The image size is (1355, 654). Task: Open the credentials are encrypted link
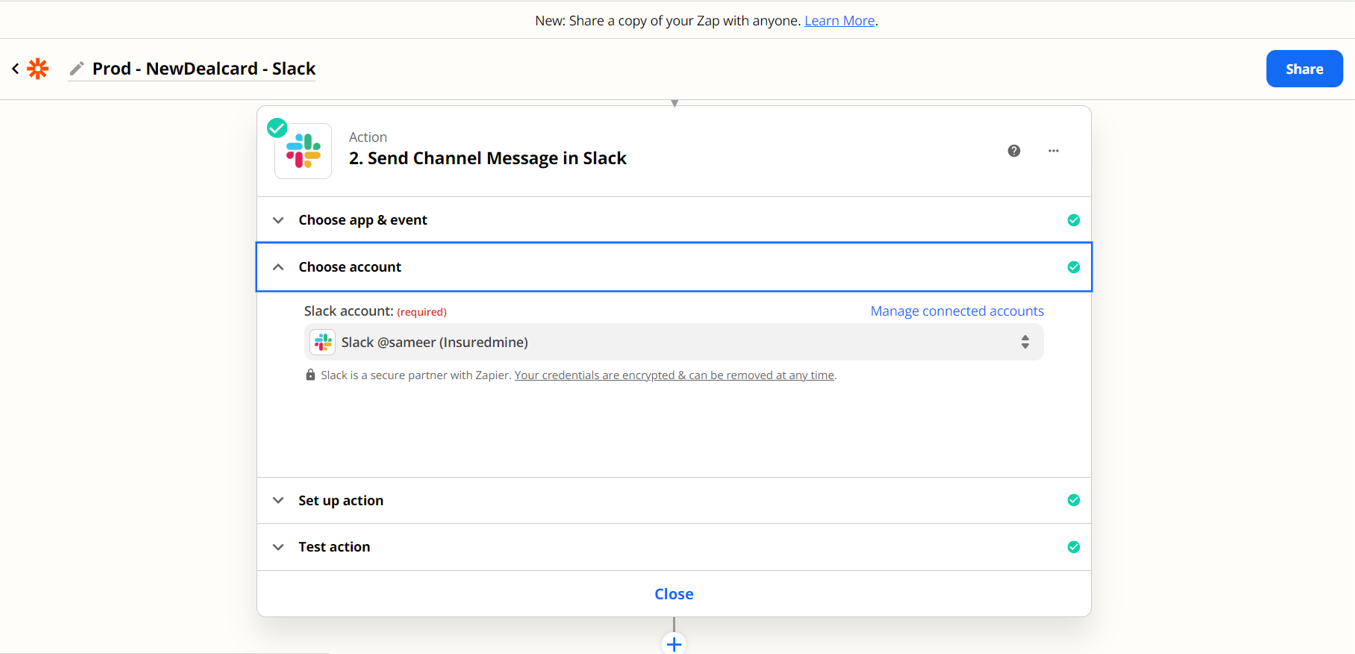(675, 376)
